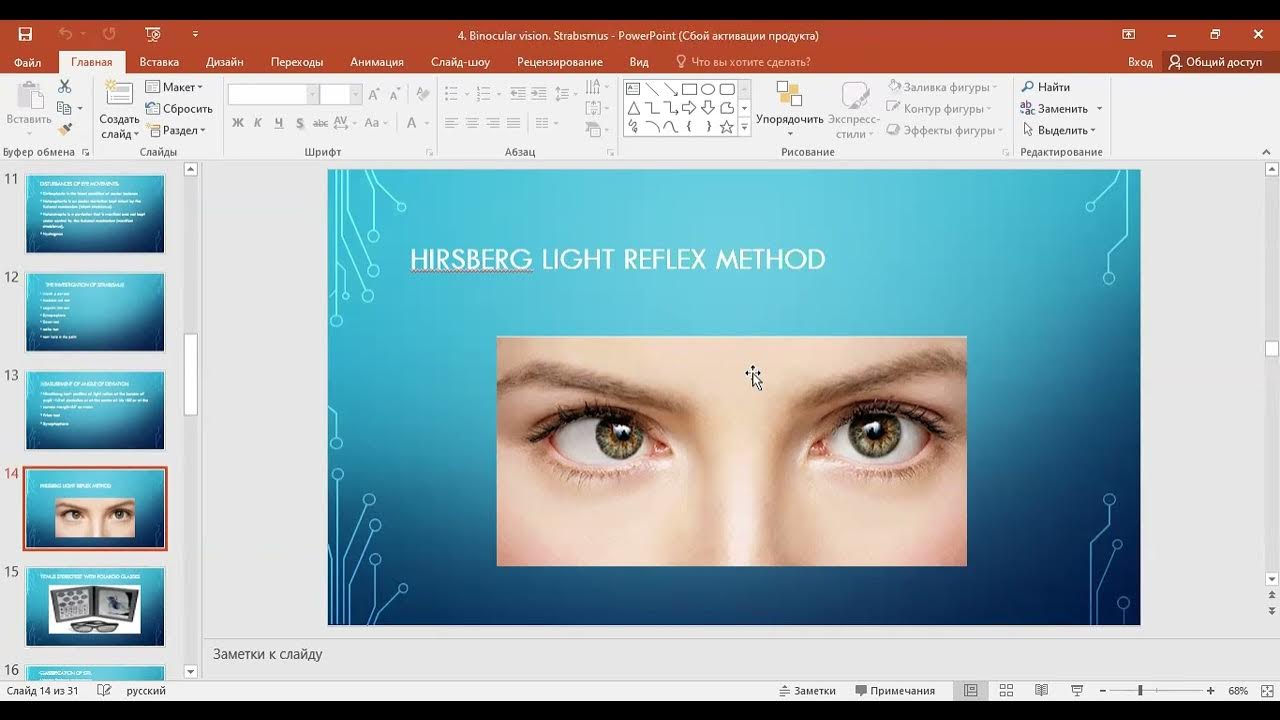
Task: Select the right arrow shape in gallery
Action: 689,108
